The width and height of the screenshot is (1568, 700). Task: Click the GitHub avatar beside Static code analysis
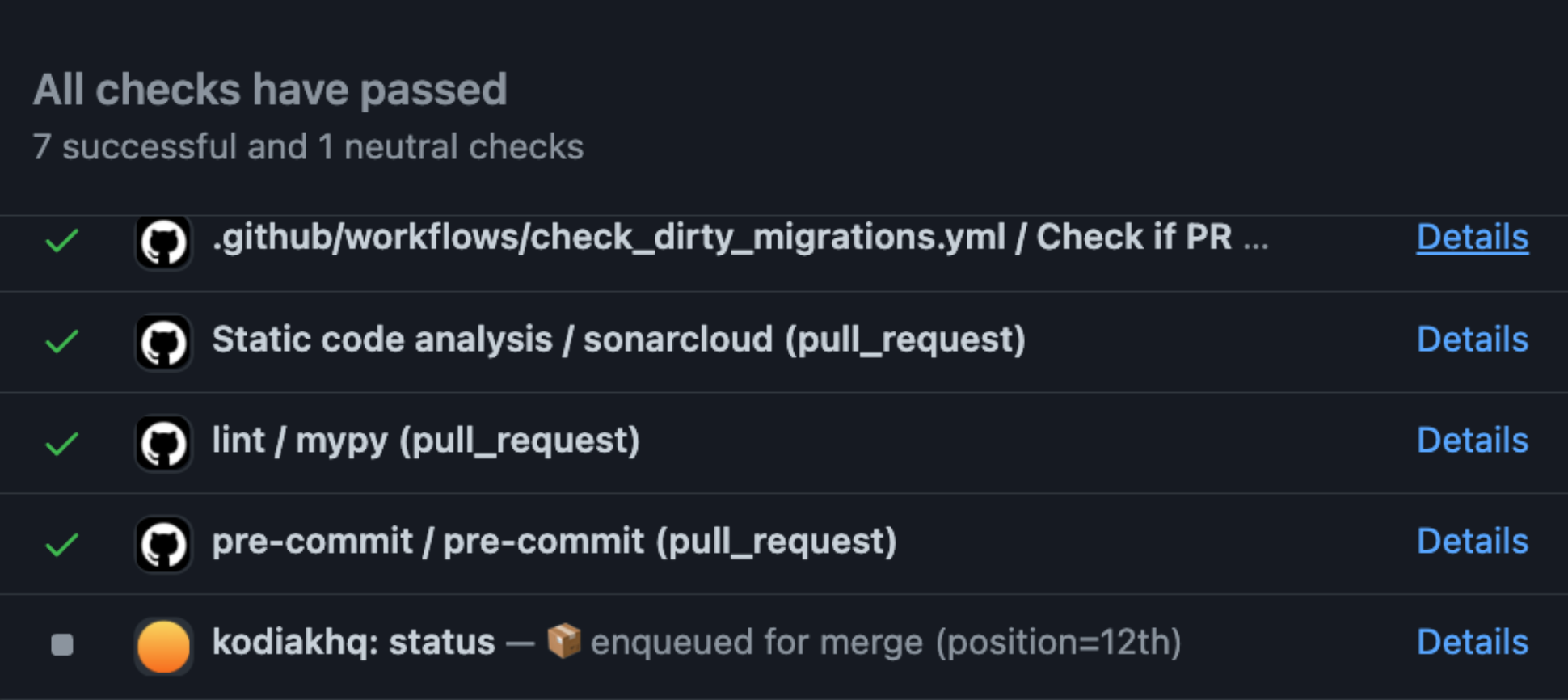(x=163, y=342)
